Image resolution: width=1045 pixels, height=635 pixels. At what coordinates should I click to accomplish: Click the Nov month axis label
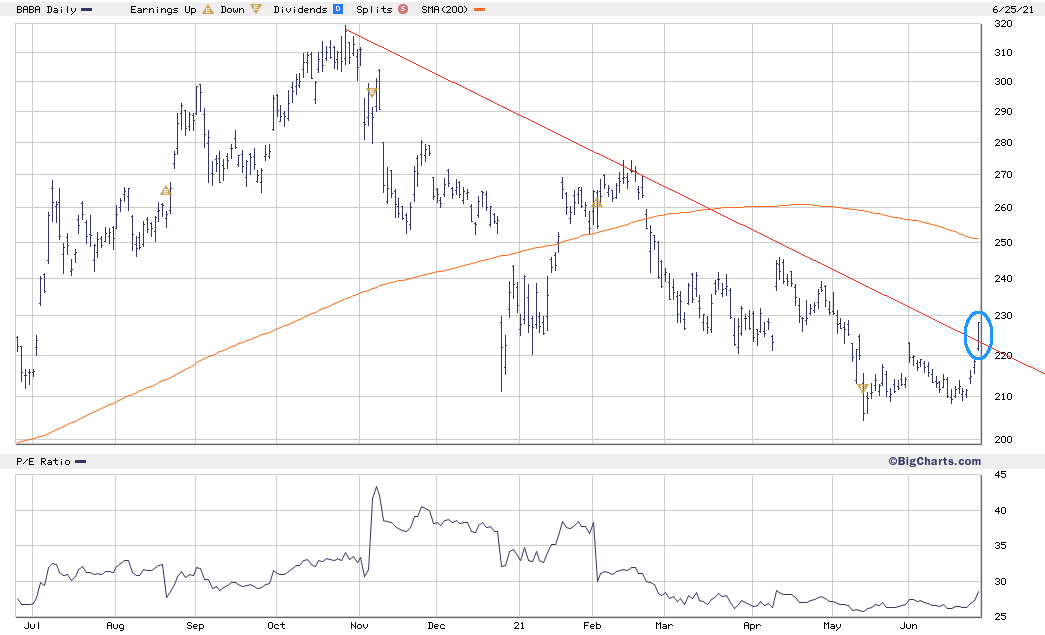coord(359,626)
